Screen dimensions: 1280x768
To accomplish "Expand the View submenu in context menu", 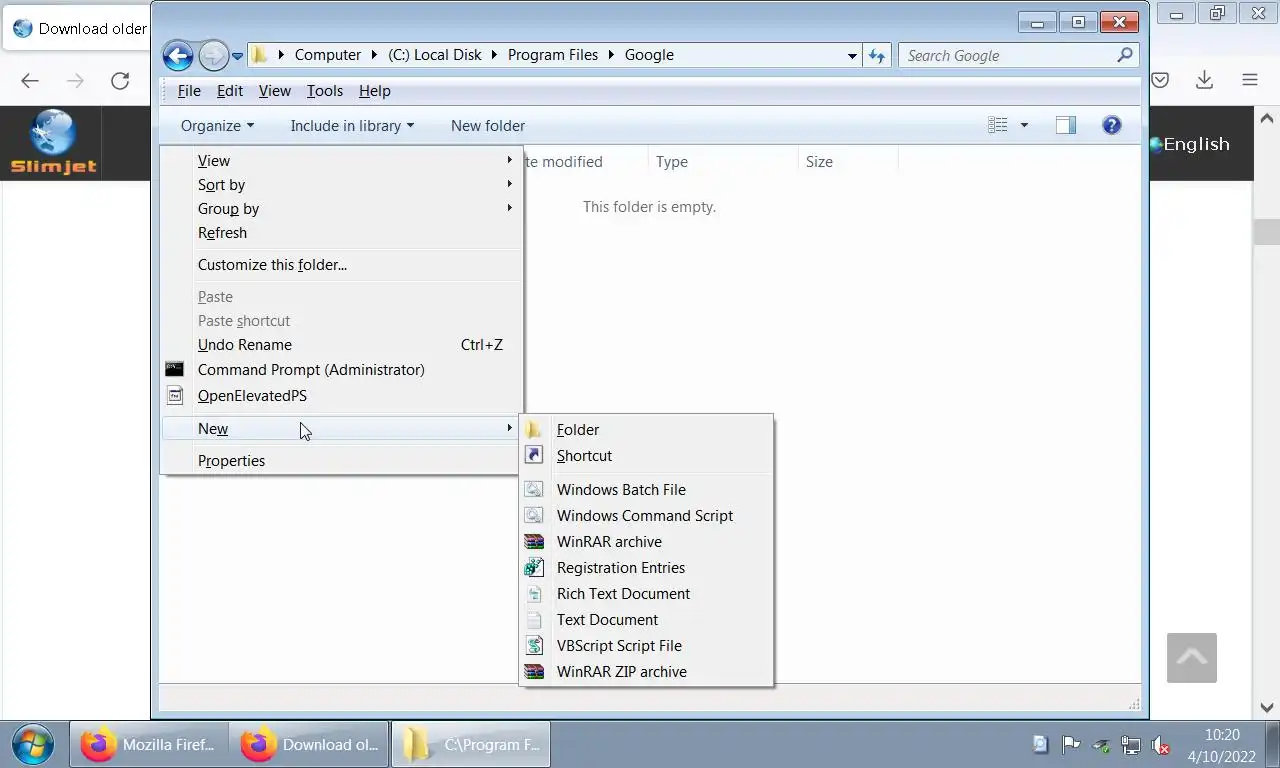I will [x=341, y=161].
